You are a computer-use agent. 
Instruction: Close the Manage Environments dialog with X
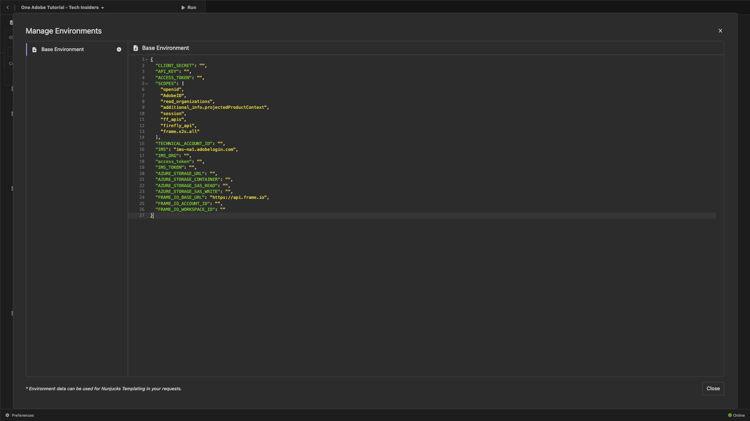[x=720, y=31]
